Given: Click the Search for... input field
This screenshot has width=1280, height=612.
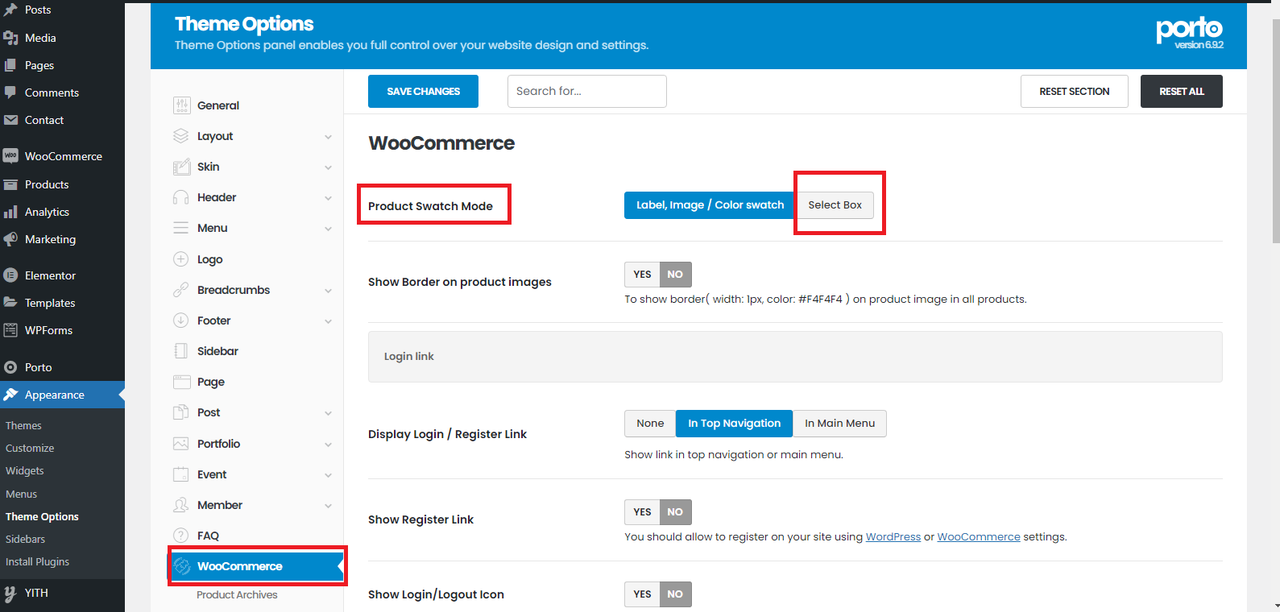Looking at the screenshot, I should [587, 91].
